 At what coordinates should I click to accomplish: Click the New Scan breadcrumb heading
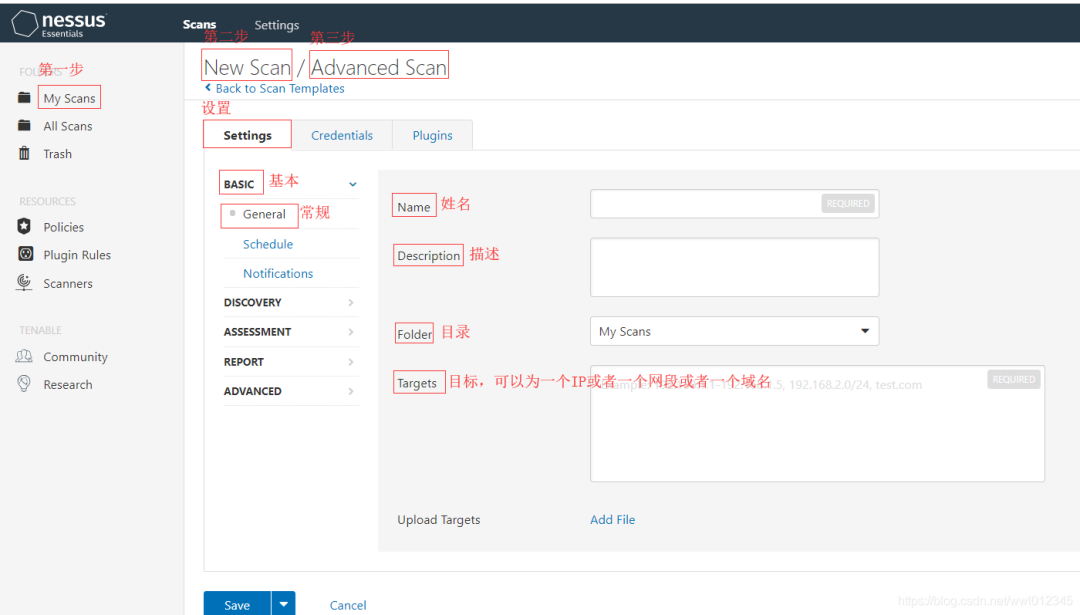click(x=247, y=67)
